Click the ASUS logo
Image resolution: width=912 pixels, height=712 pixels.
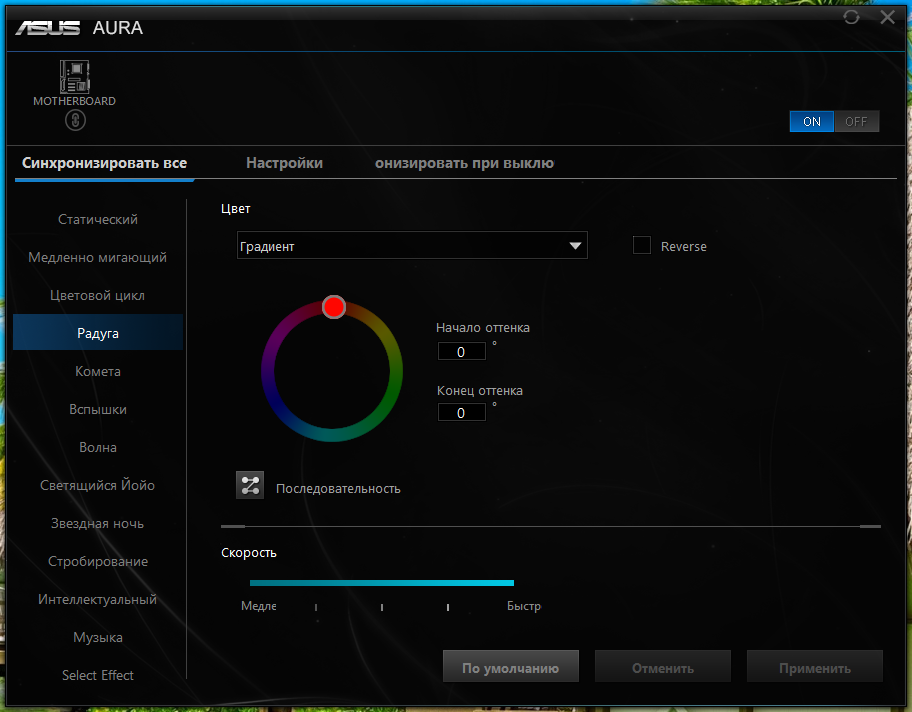48,27
